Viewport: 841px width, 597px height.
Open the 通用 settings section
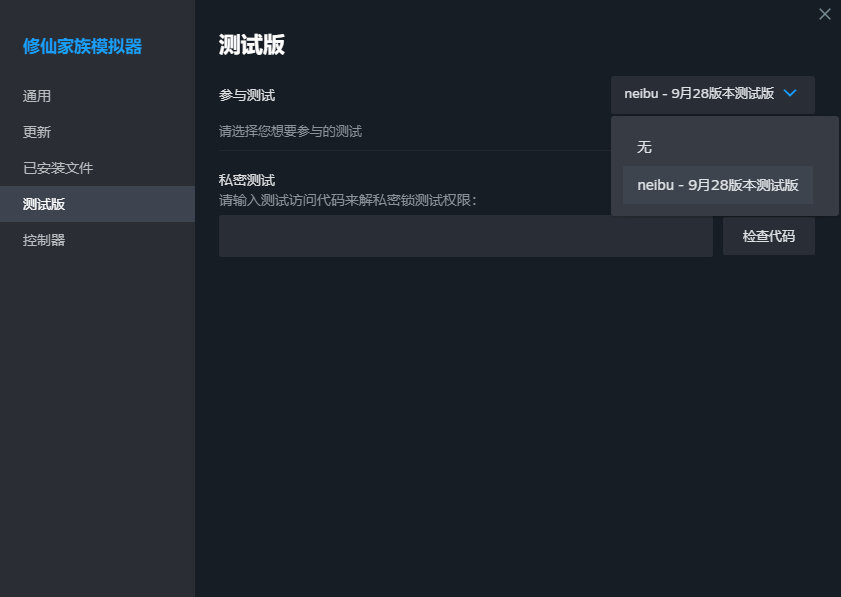tap(97, 96)
